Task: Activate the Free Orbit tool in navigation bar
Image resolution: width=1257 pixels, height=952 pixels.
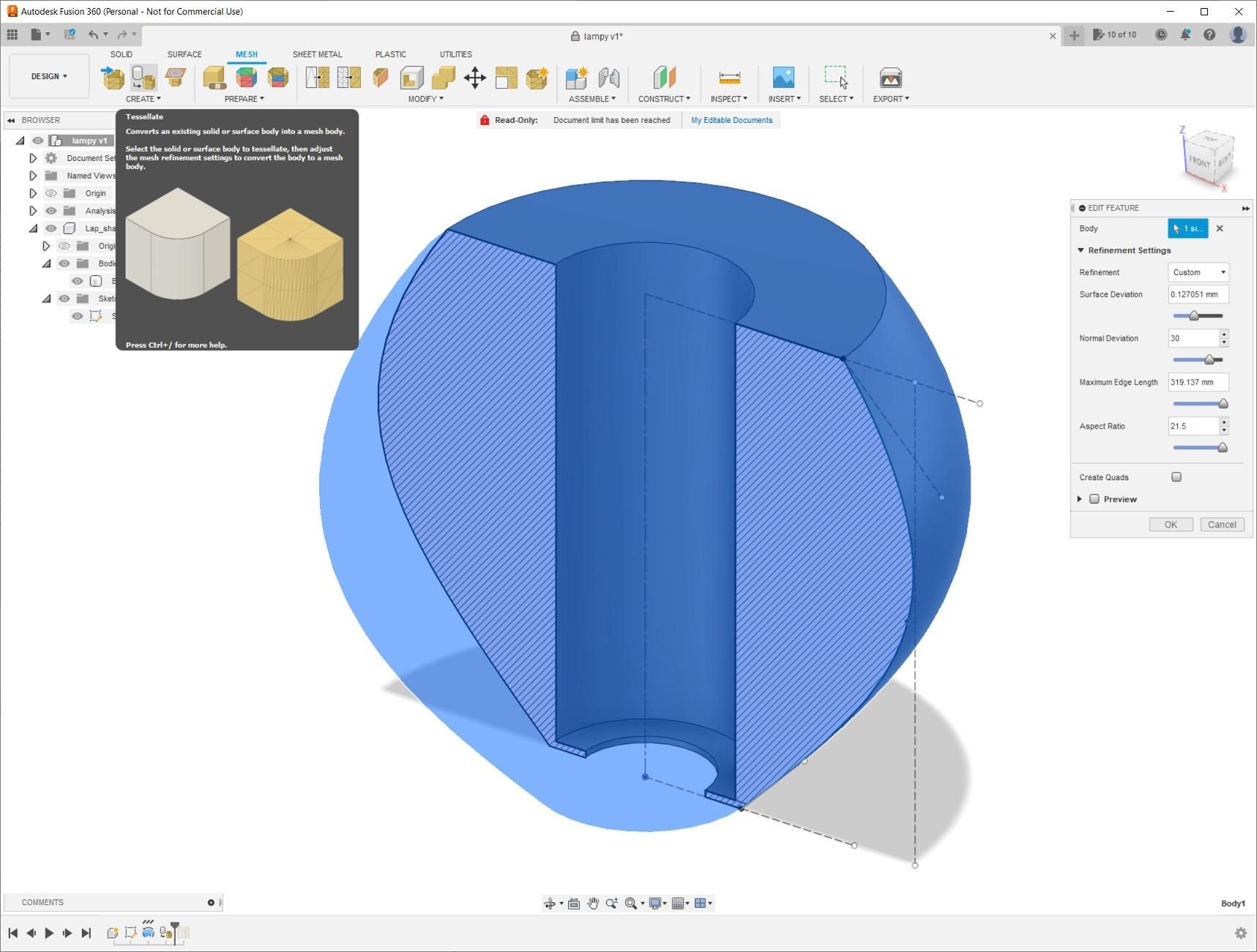Action: 551,903
